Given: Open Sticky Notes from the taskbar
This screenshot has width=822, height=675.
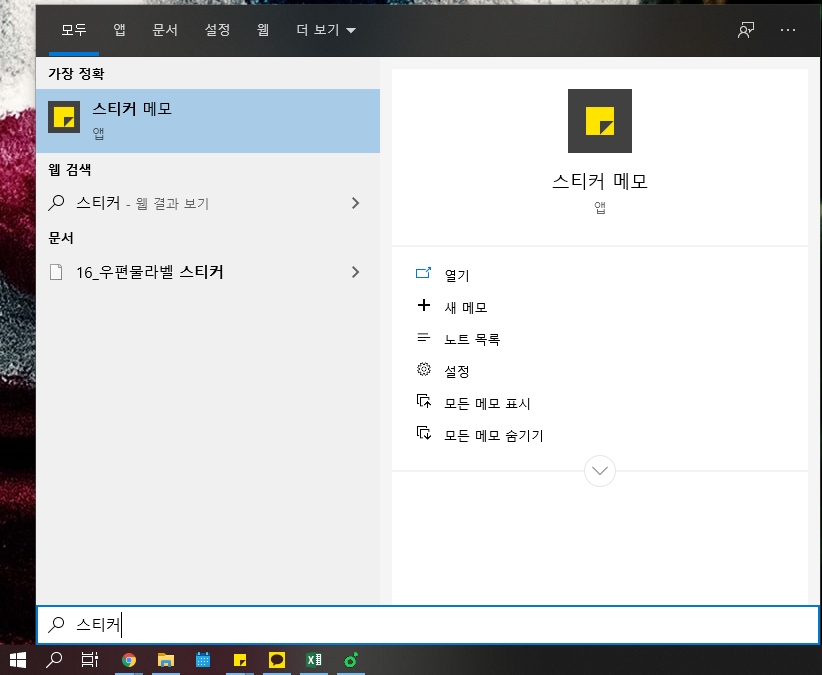Looking at the screenshot, I should pyautogui.click(x=240, y=660).
